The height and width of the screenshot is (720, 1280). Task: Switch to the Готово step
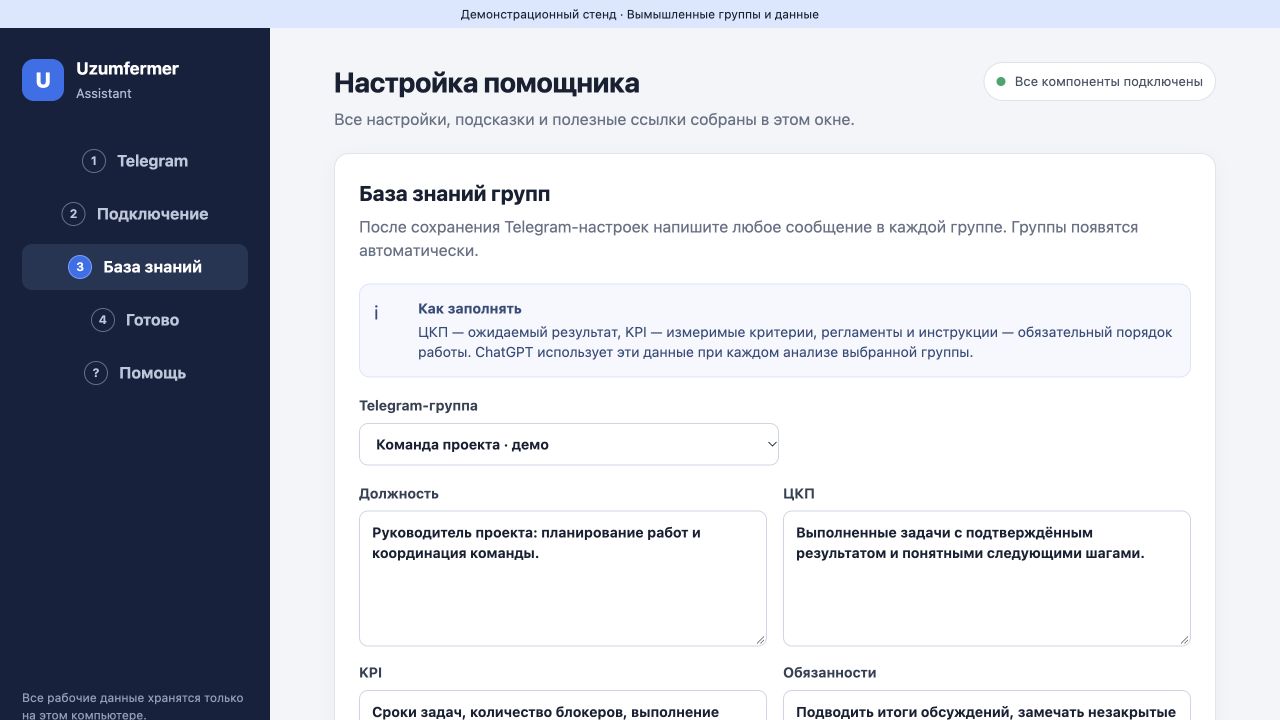pos(135,320)
